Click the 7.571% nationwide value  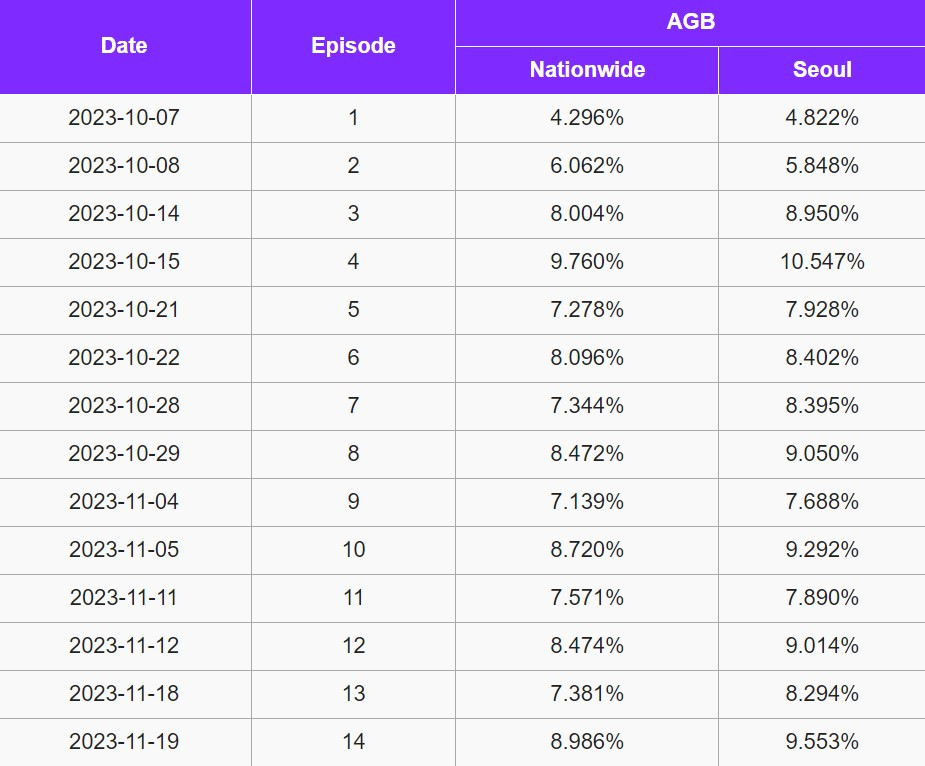(587, 598)
